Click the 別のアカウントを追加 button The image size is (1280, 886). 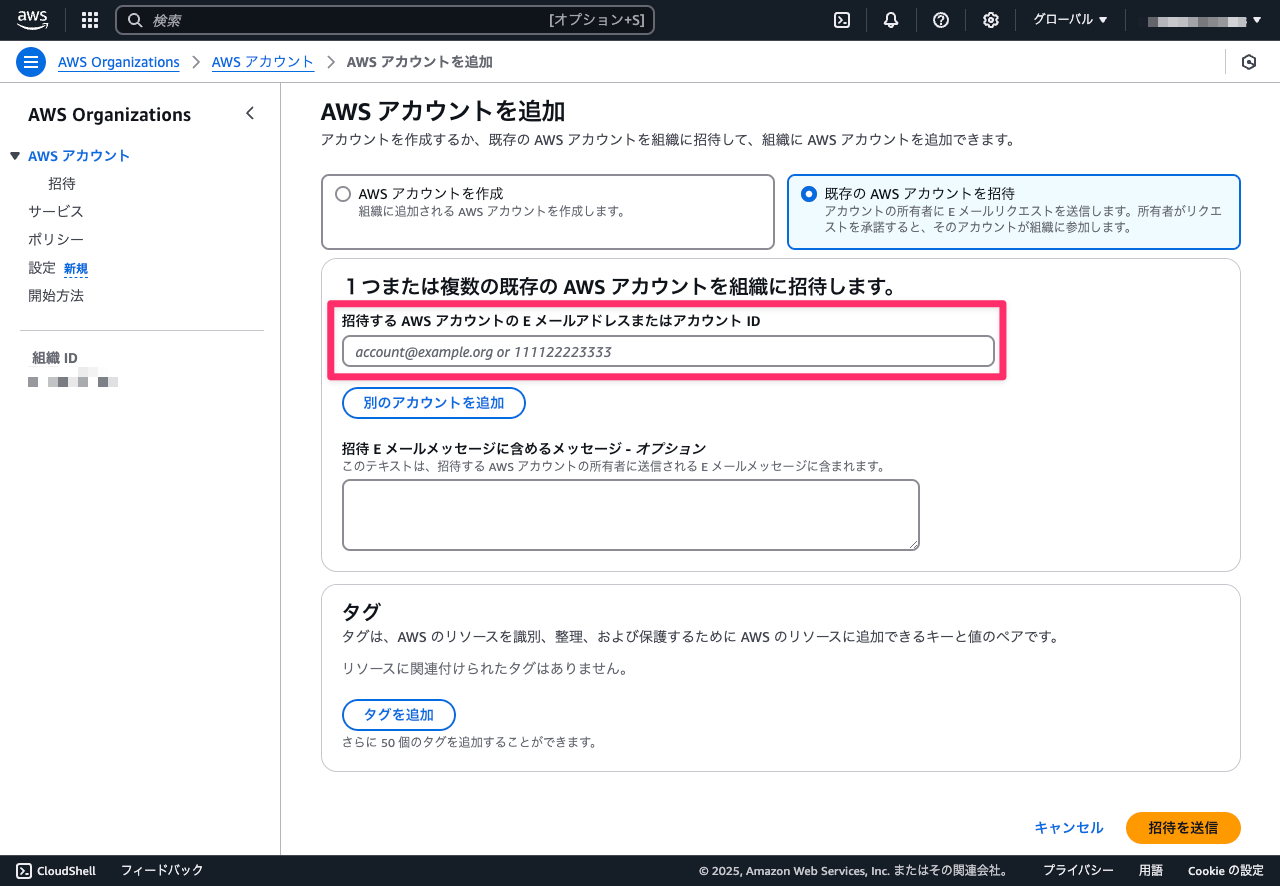tap(434, 403)
